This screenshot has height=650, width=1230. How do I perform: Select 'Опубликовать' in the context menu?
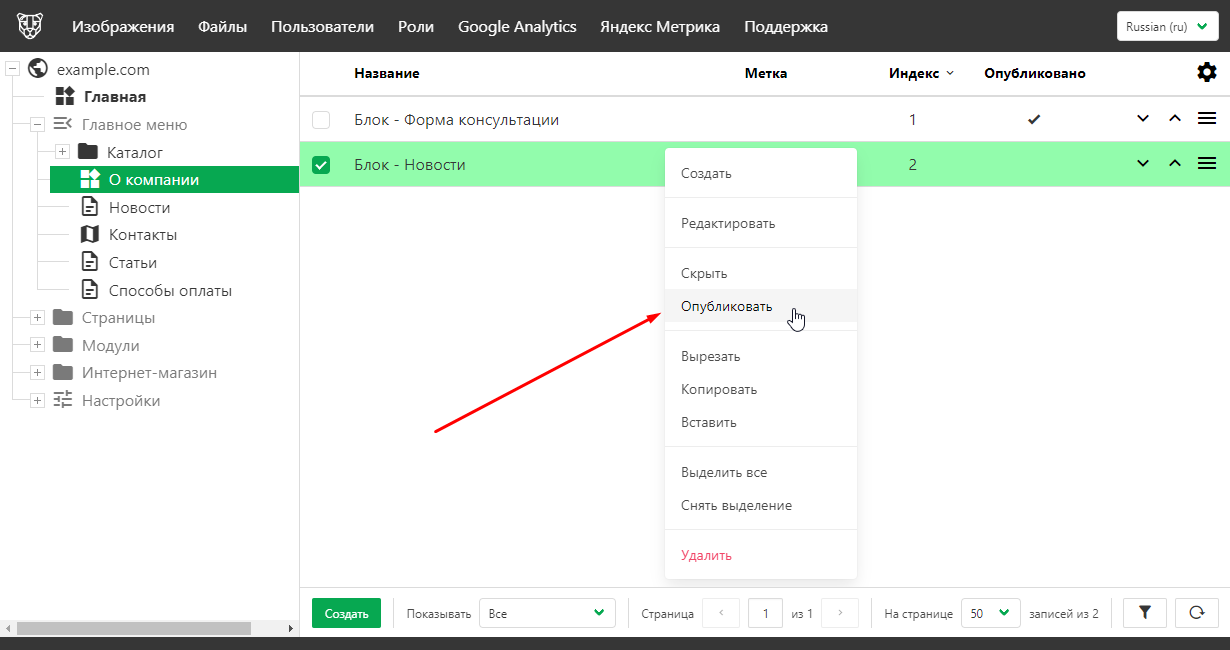click(x=727, y=306)
